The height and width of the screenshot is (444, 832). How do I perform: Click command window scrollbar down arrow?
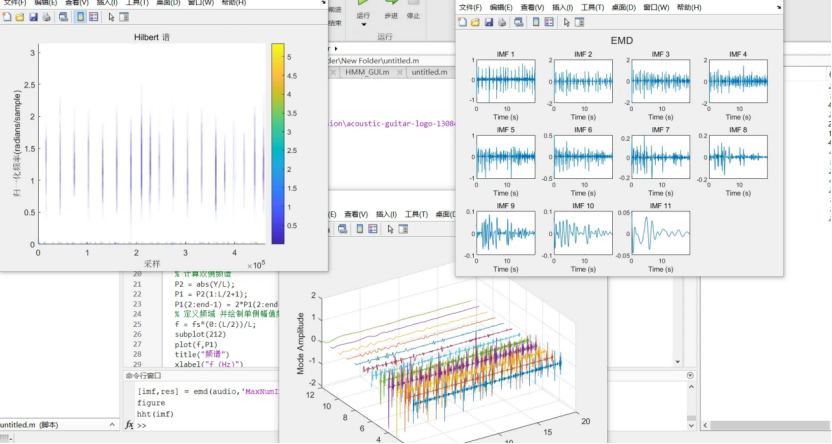pos(691,425)
